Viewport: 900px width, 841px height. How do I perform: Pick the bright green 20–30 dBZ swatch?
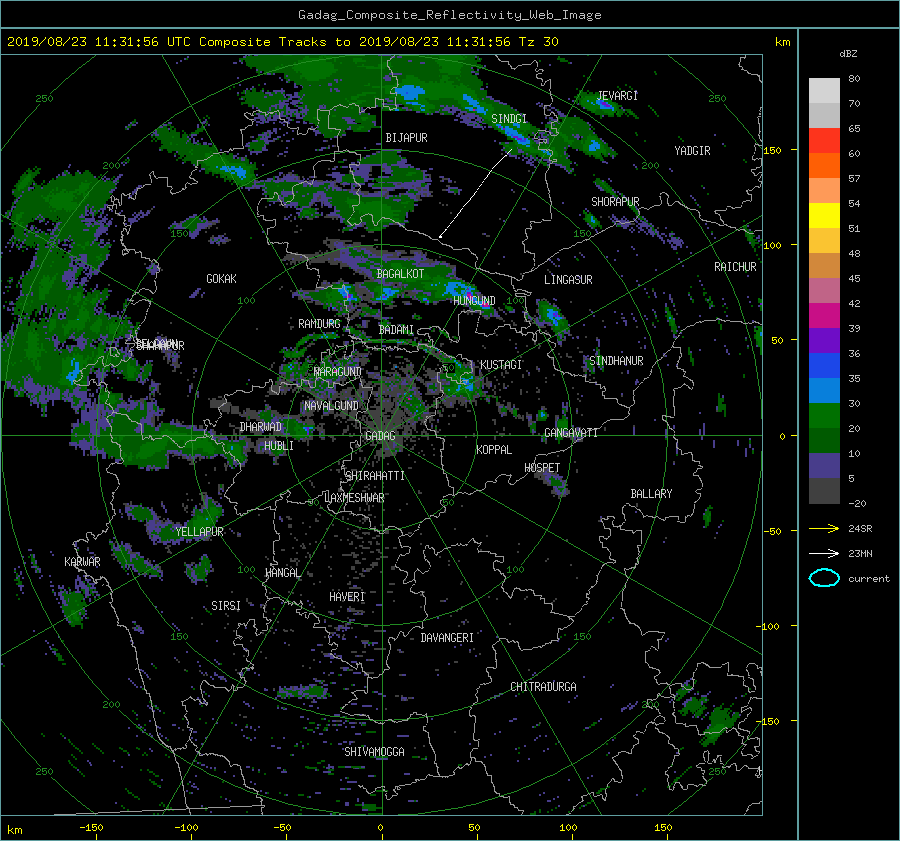pos(824,416)
